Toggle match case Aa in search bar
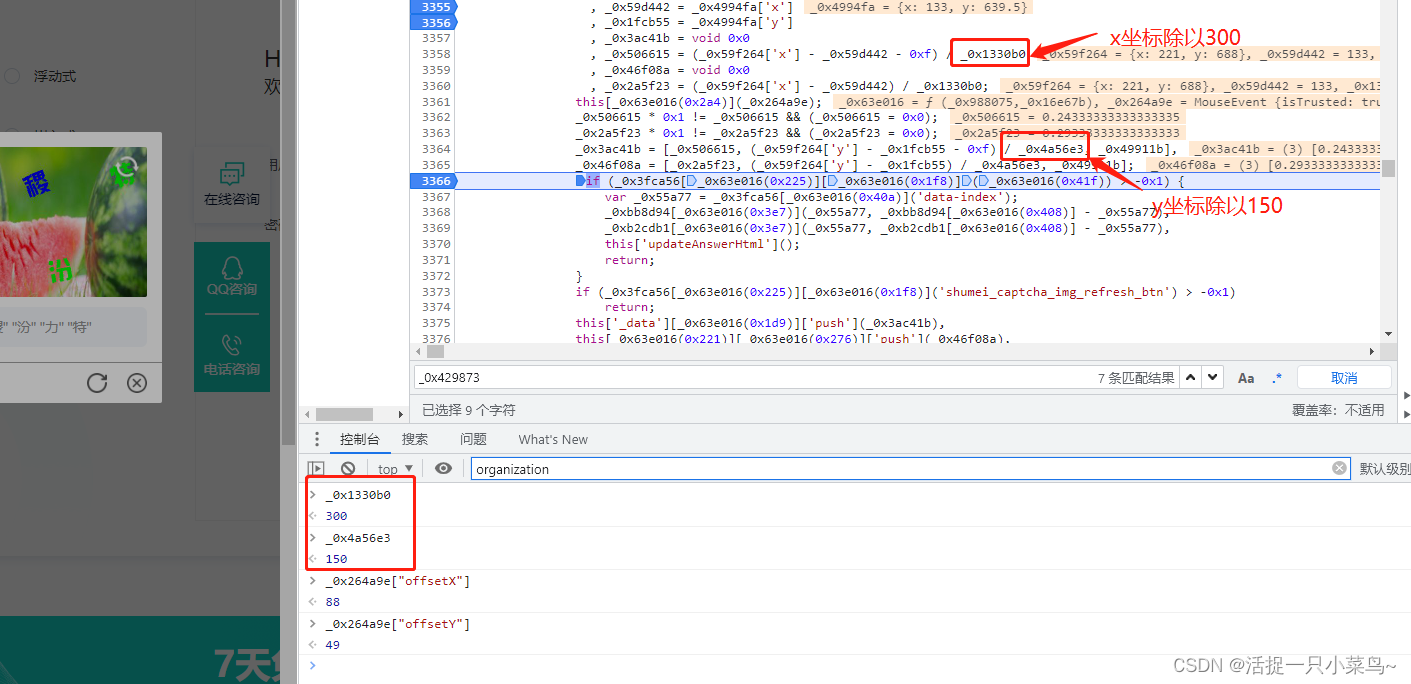The height and width of the screenshot is (684, 1411). click(x=1246, y=378)
